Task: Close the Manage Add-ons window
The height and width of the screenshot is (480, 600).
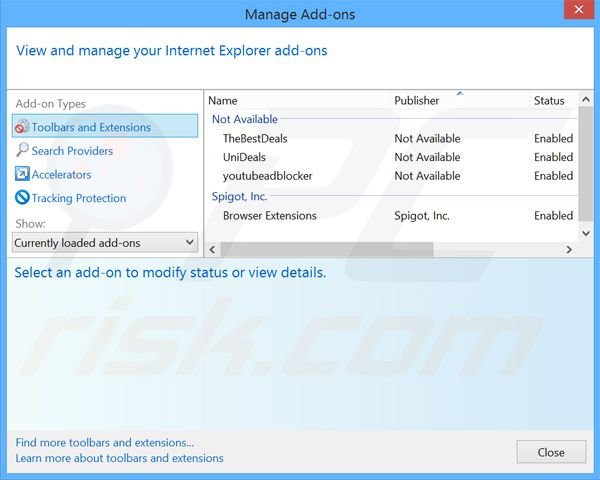Action: click(x=579, y=9)
